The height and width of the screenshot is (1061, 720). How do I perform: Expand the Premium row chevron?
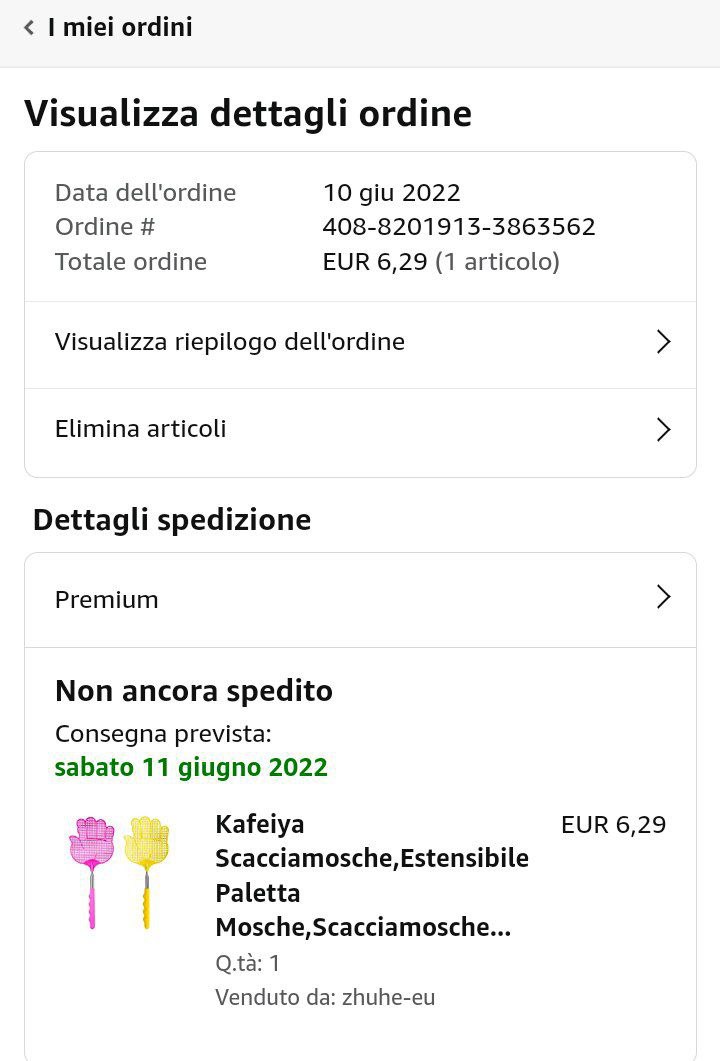[662, 597]
